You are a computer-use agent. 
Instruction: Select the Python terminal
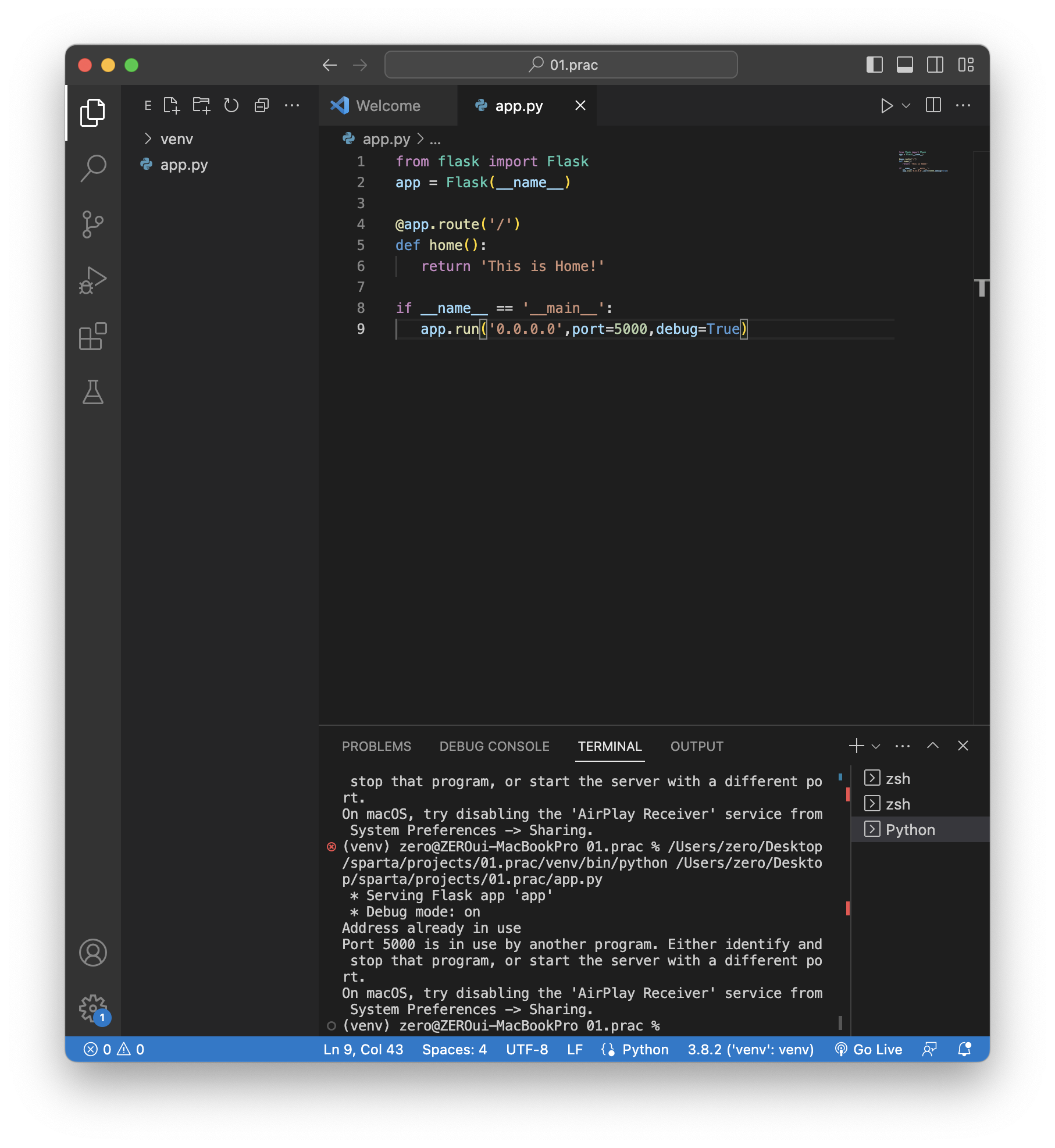click(x=920, y=829)
